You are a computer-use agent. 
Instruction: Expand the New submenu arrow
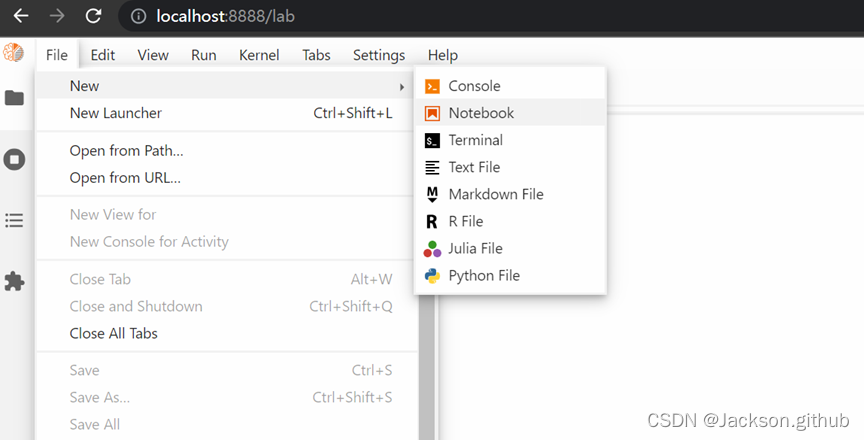[401, 86]
